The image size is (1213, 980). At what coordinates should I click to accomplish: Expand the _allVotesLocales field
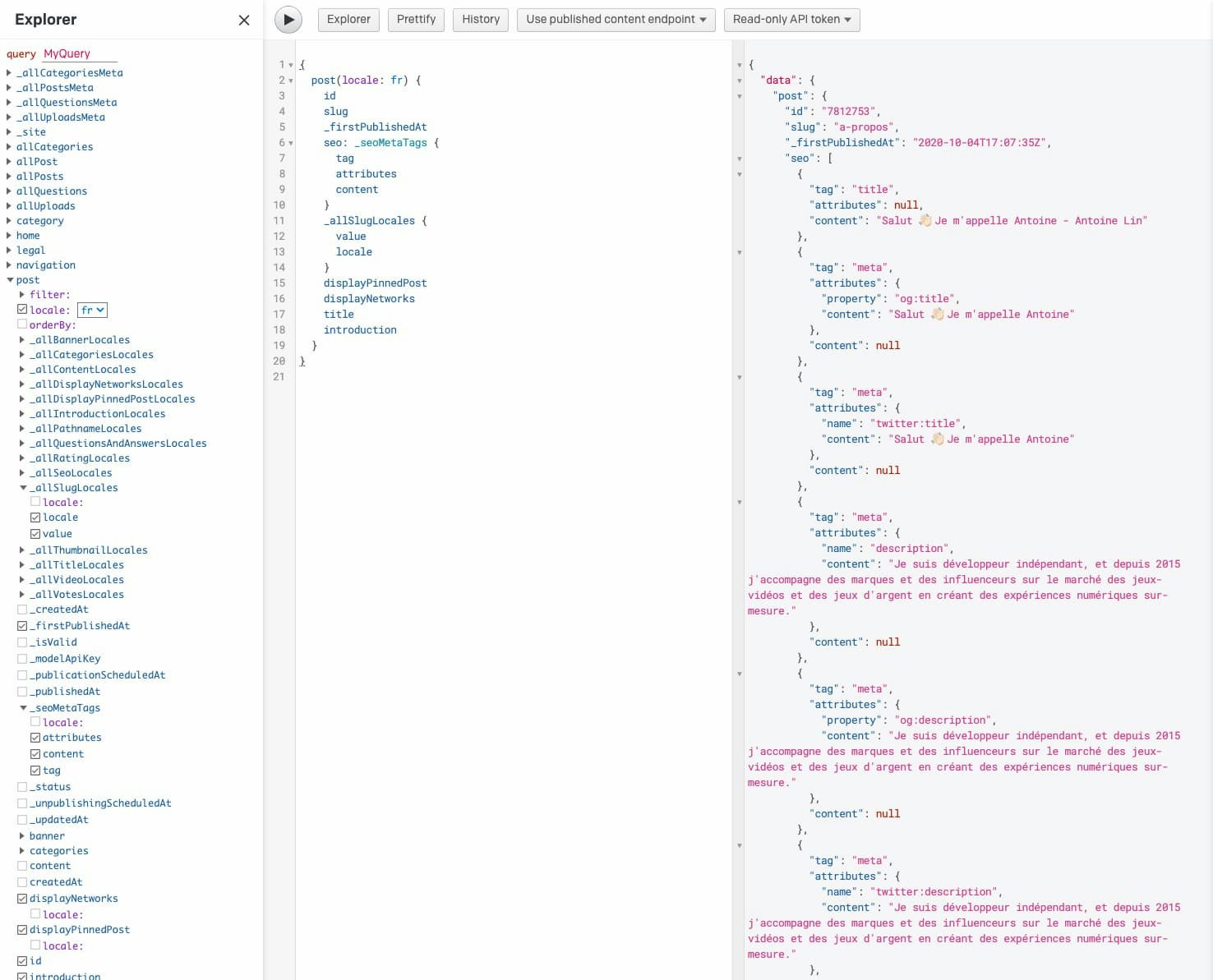[22, 594]
